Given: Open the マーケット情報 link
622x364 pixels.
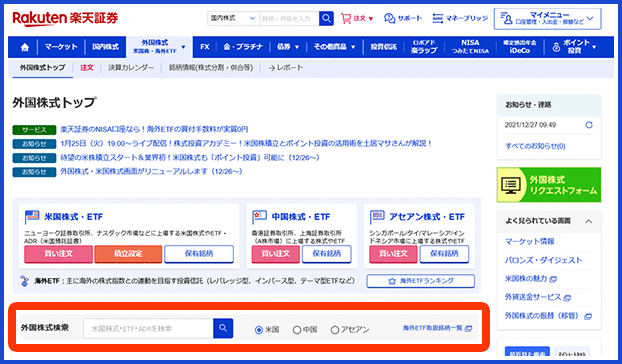Looking at the screenshot, I should (x=529, y=241).
